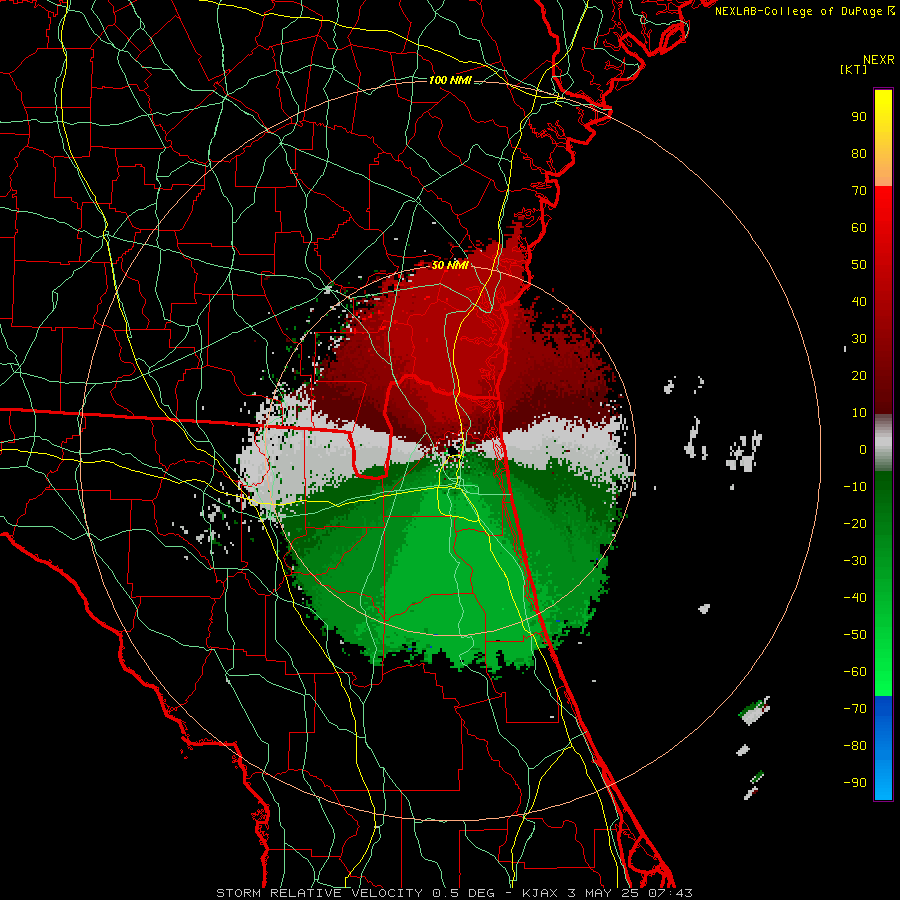Click the [KT] units label
The width and height of the screenshot is (900, 900).
[854, 69]
